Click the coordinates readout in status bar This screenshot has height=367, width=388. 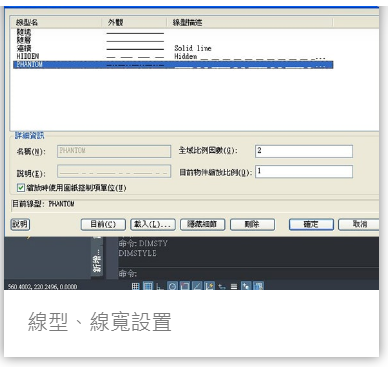(x=42, y=286)
